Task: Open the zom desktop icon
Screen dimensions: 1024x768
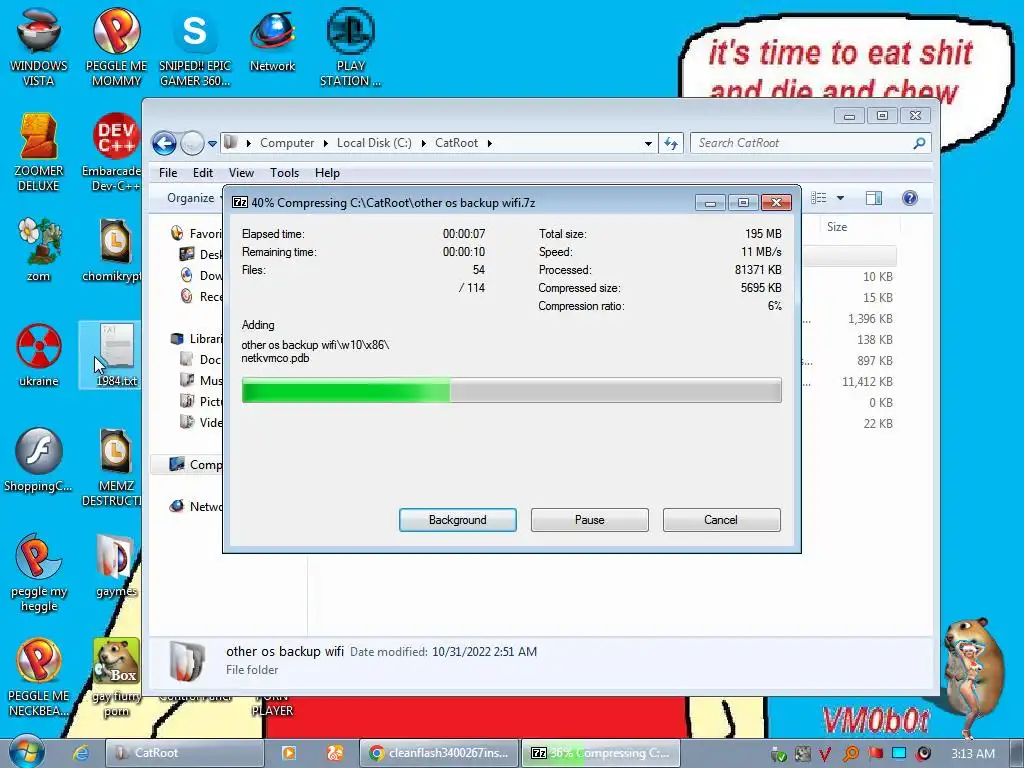Action: pos(39,249)
